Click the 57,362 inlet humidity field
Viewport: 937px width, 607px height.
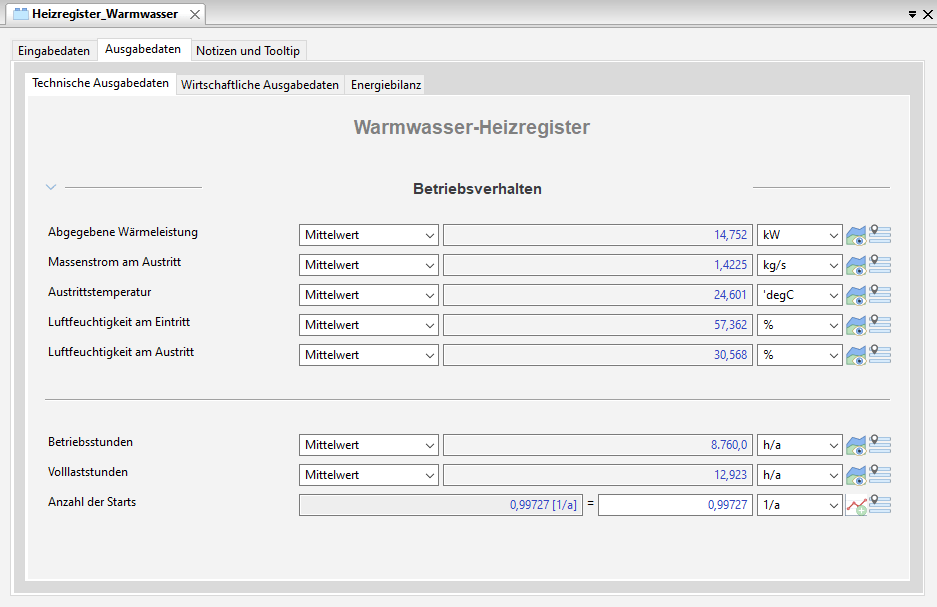click(x=598, y=324)
